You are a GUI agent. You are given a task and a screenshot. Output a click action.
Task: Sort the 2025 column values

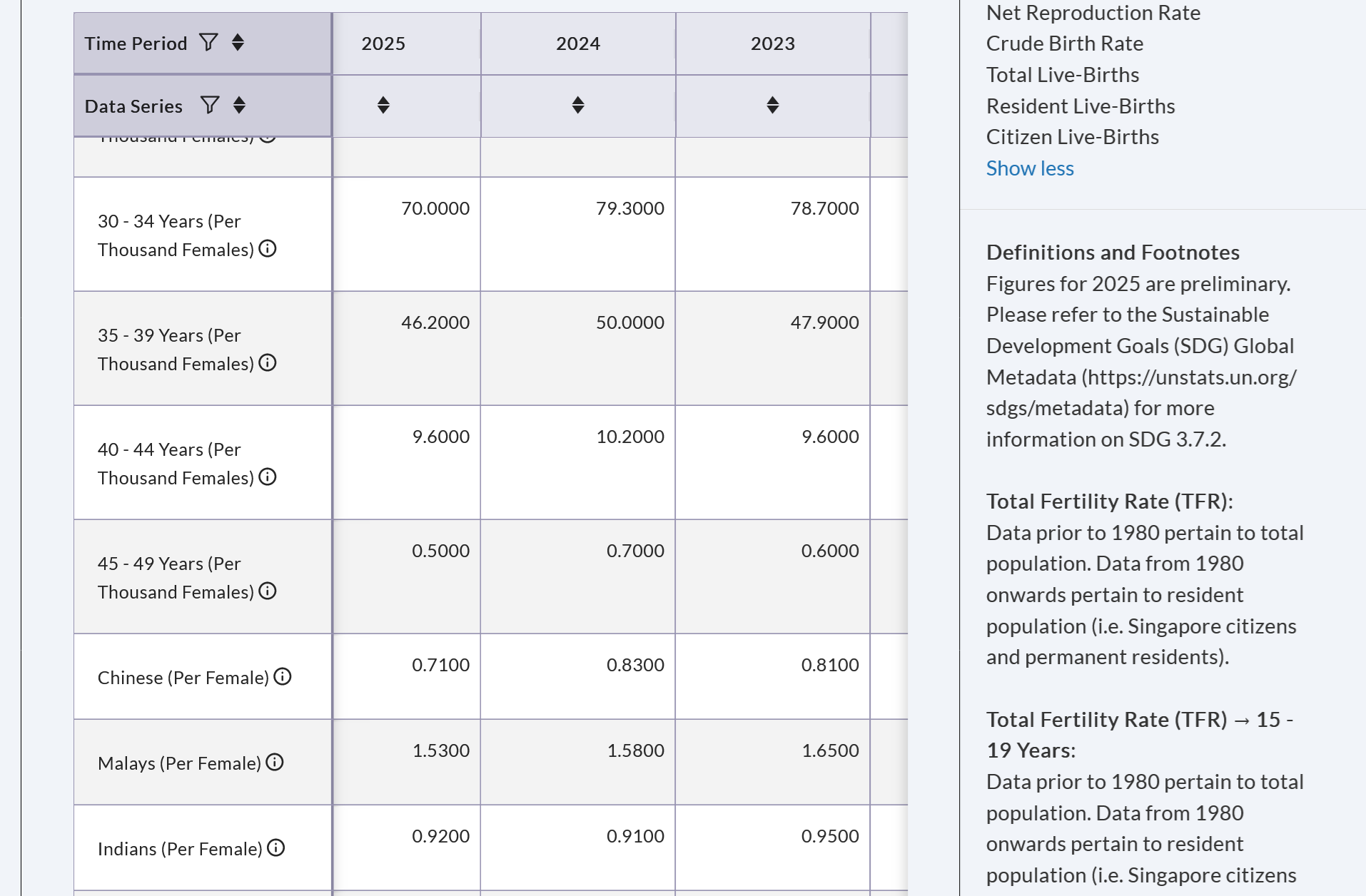(383, 106)
